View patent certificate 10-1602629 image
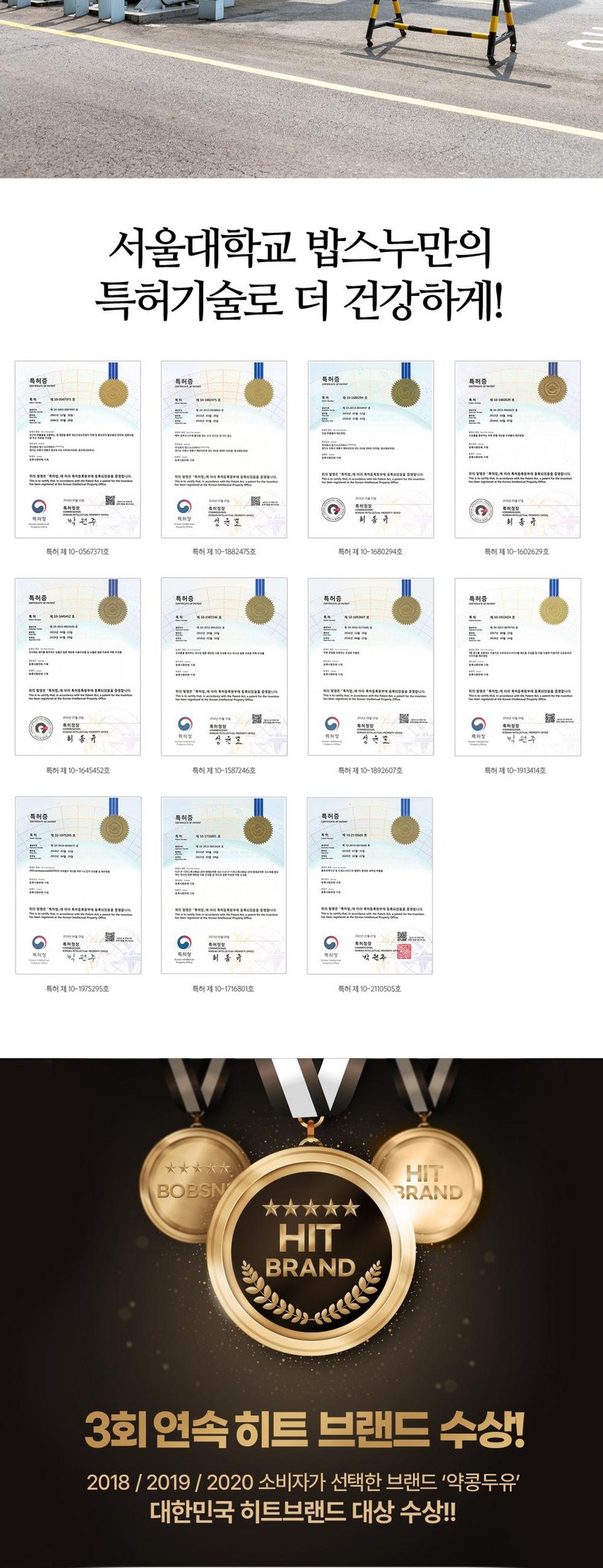The image size is (603, 1568). click(x=517, y=449)
